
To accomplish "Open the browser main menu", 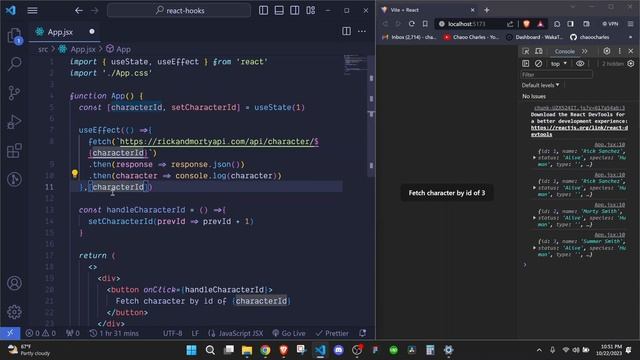I will pos(631,24).
